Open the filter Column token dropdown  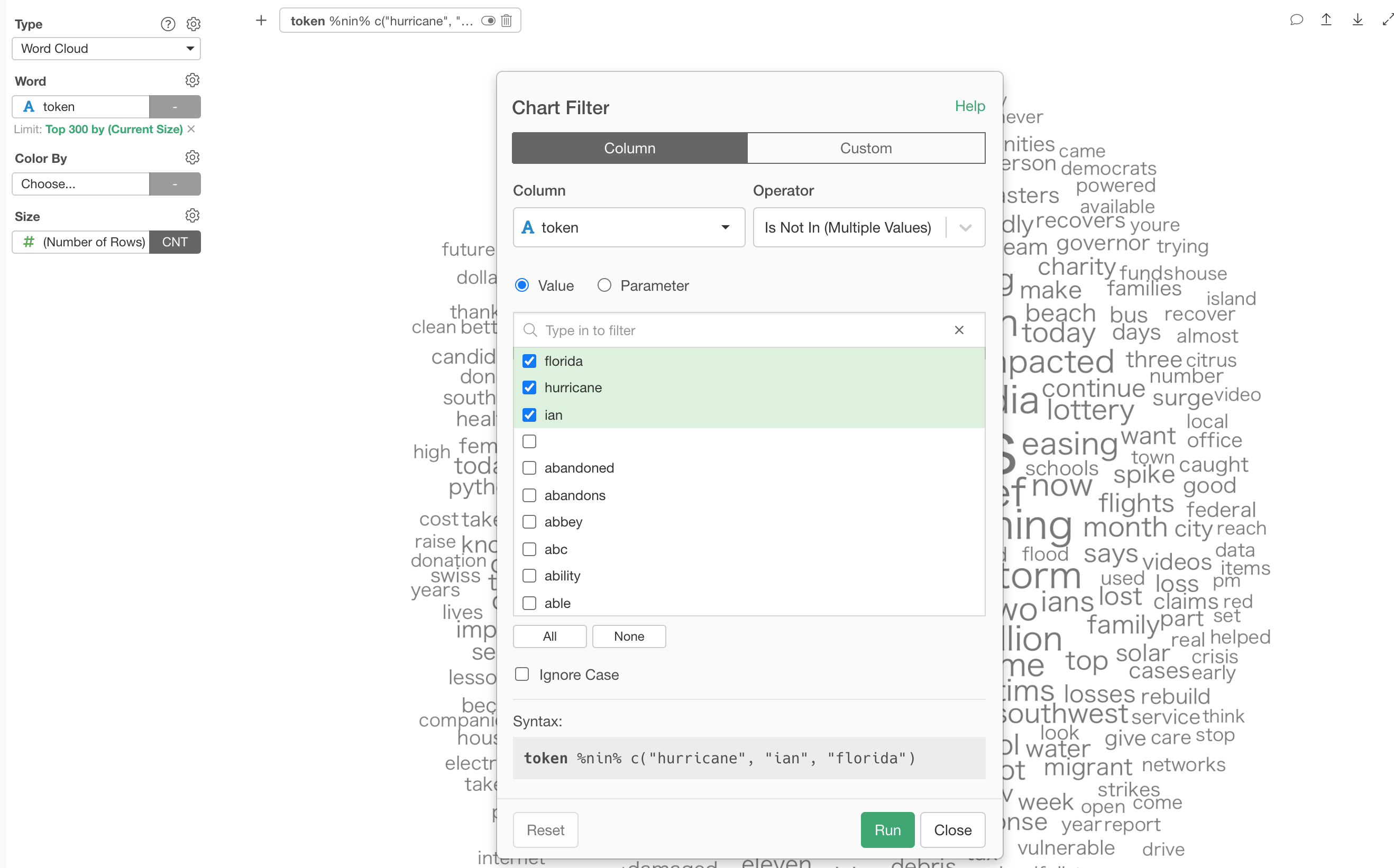(629, 227)
